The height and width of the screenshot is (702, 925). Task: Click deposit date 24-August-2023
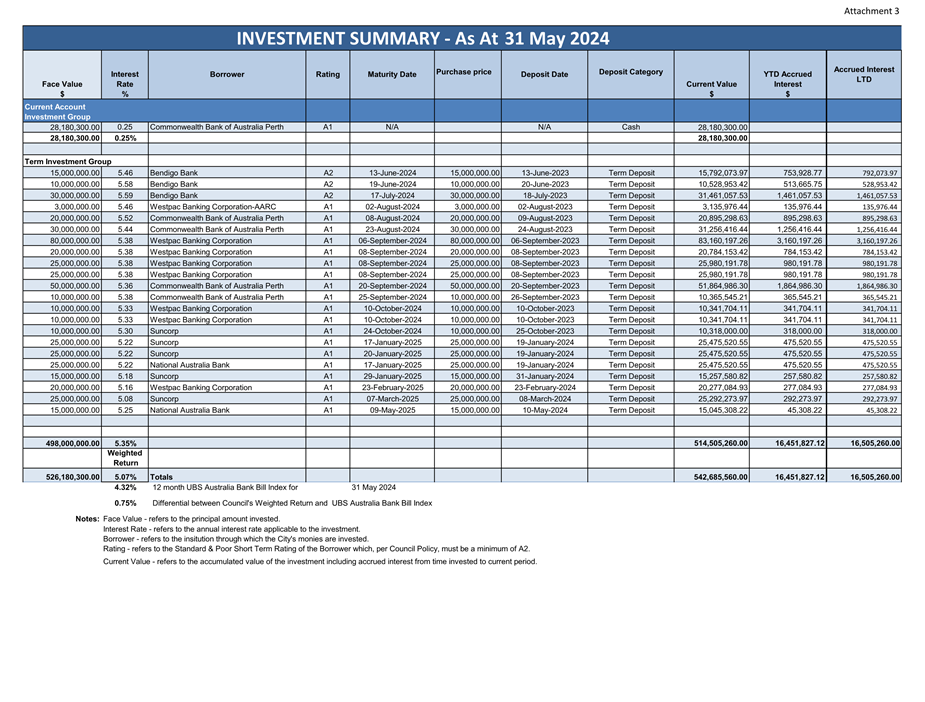[545, 229]
